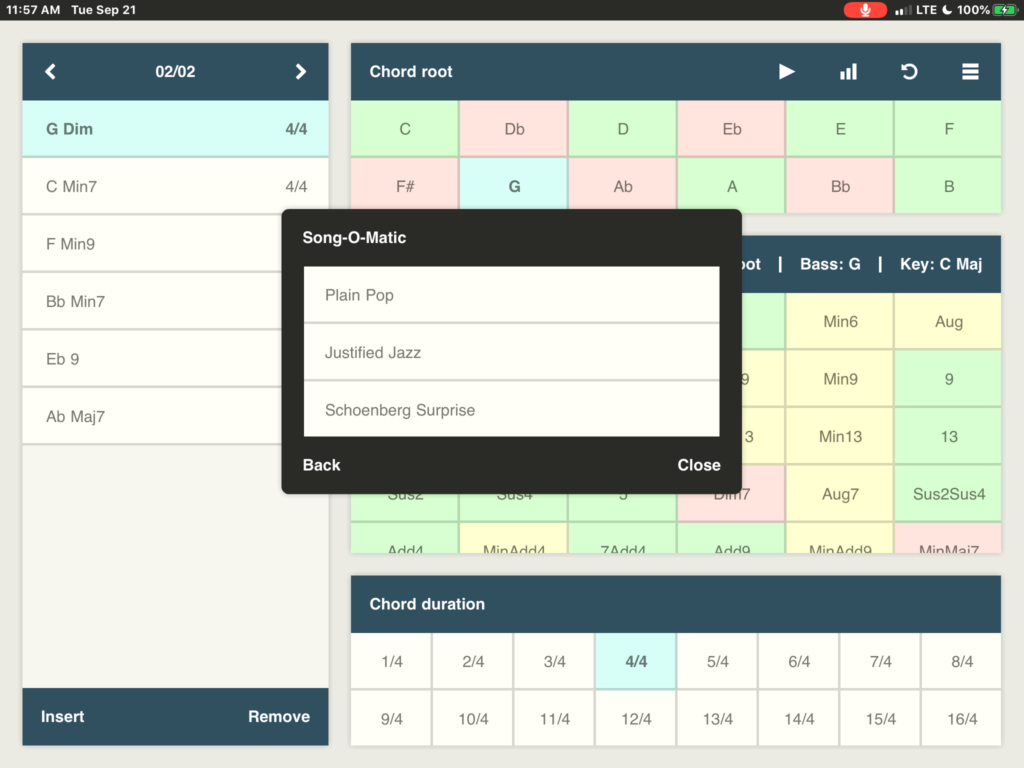Viewport: 1024px width, 768px height.
Task: Open the hamburger menu icon
Action: (970, 72)
